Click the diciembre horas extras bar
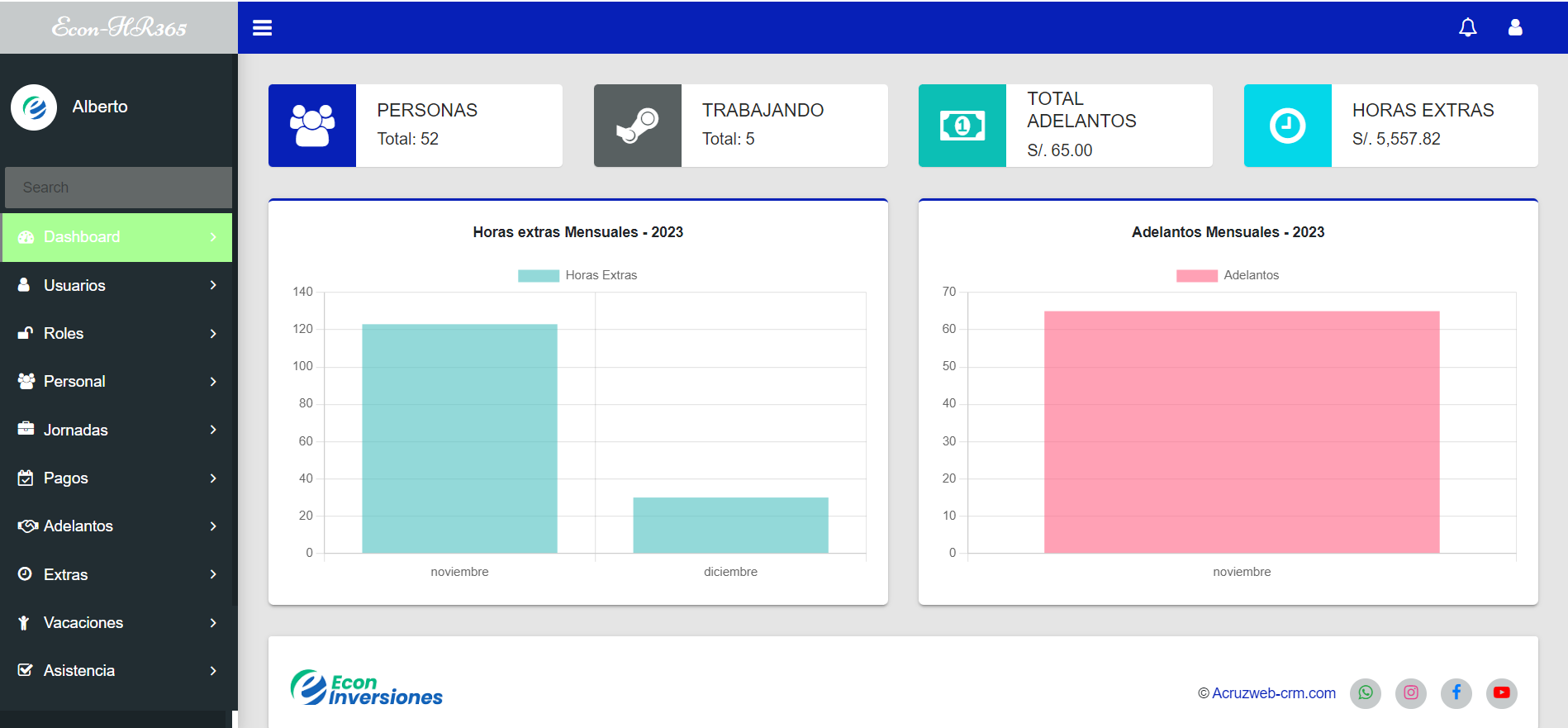1568x728 pixels. pyautogui.click(x=730, y=526)
